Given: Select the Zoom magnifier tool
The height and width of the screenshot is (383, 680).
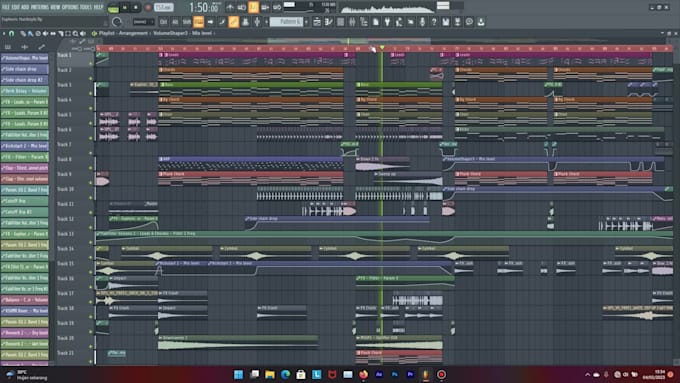Looking at the screenshot, I should [75, 33].
